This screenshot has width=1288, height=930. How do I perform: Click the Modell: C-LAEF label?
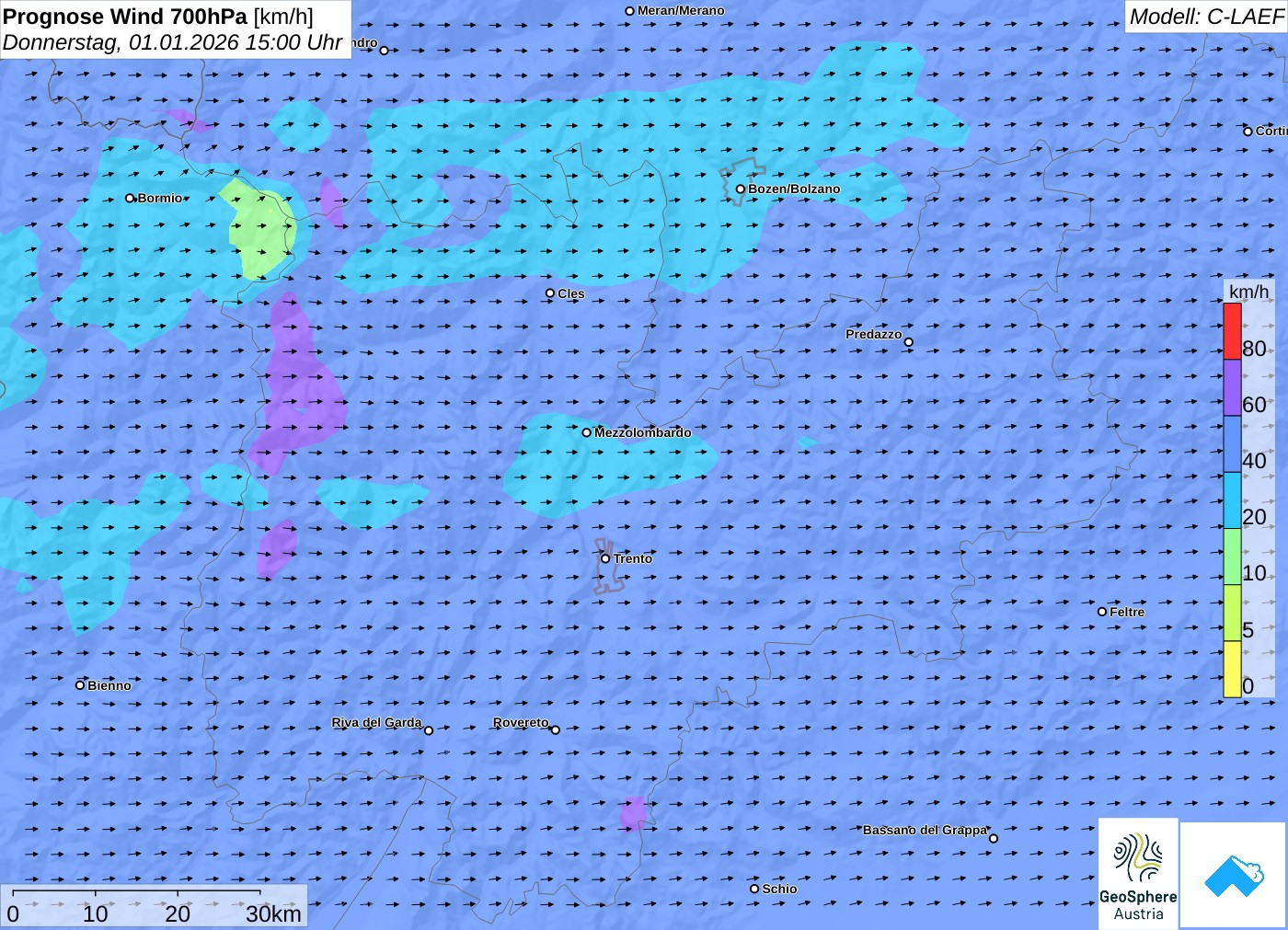click(1206, 17)
